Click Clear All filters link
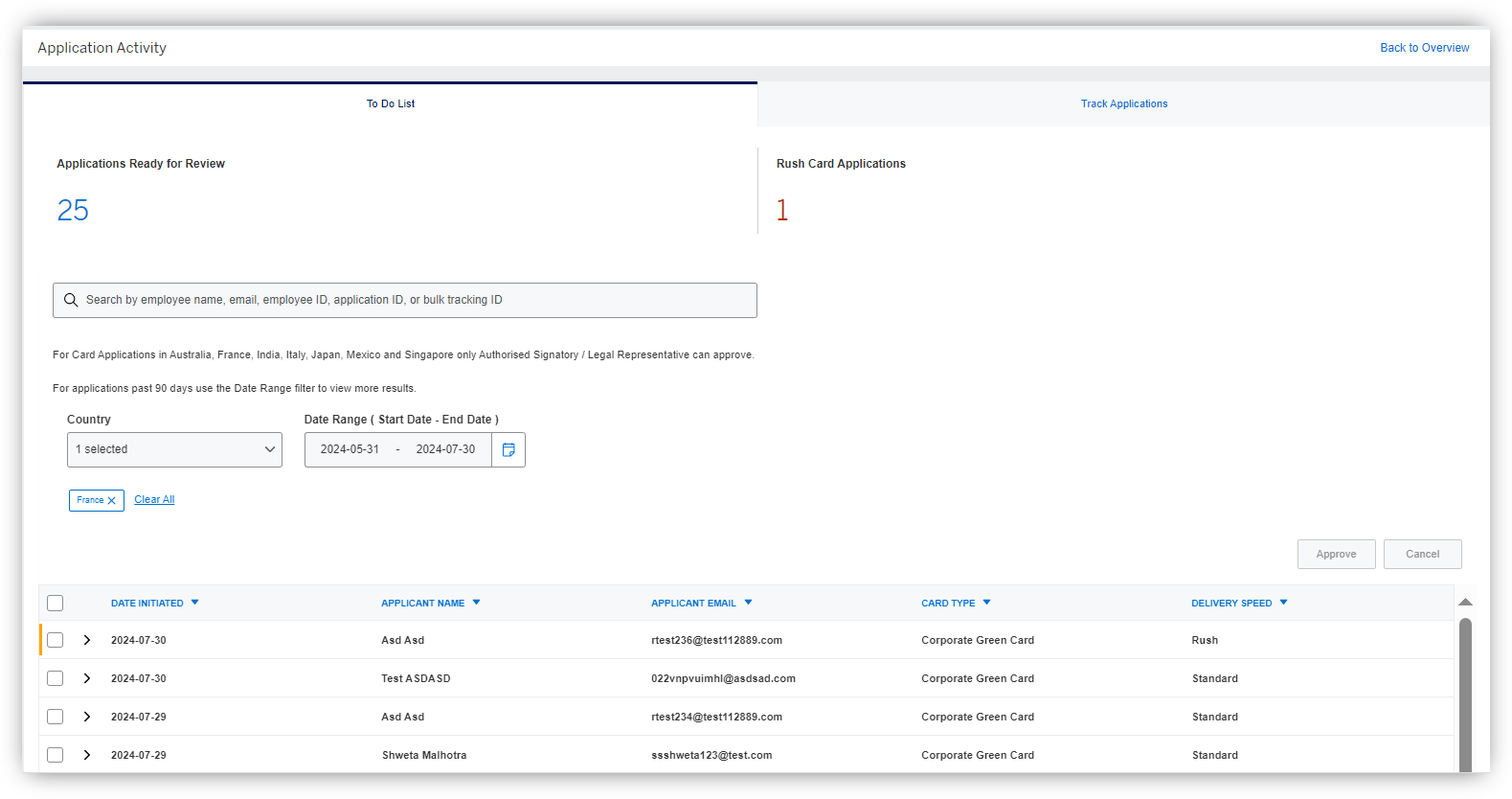The width and height of the screenshot is (1512, 799). pos(154,500)
